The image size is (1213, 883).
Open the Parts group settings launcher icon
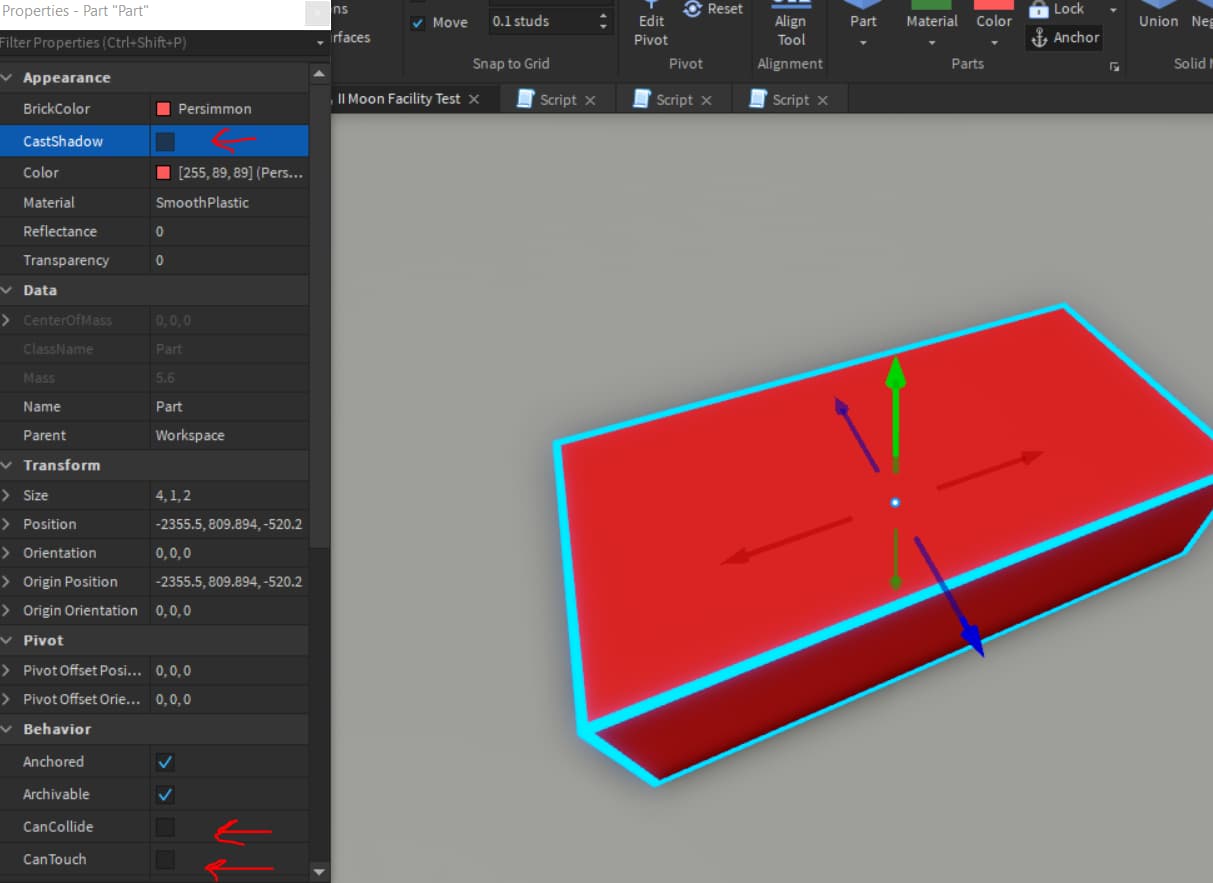[x=1114, y=67]
